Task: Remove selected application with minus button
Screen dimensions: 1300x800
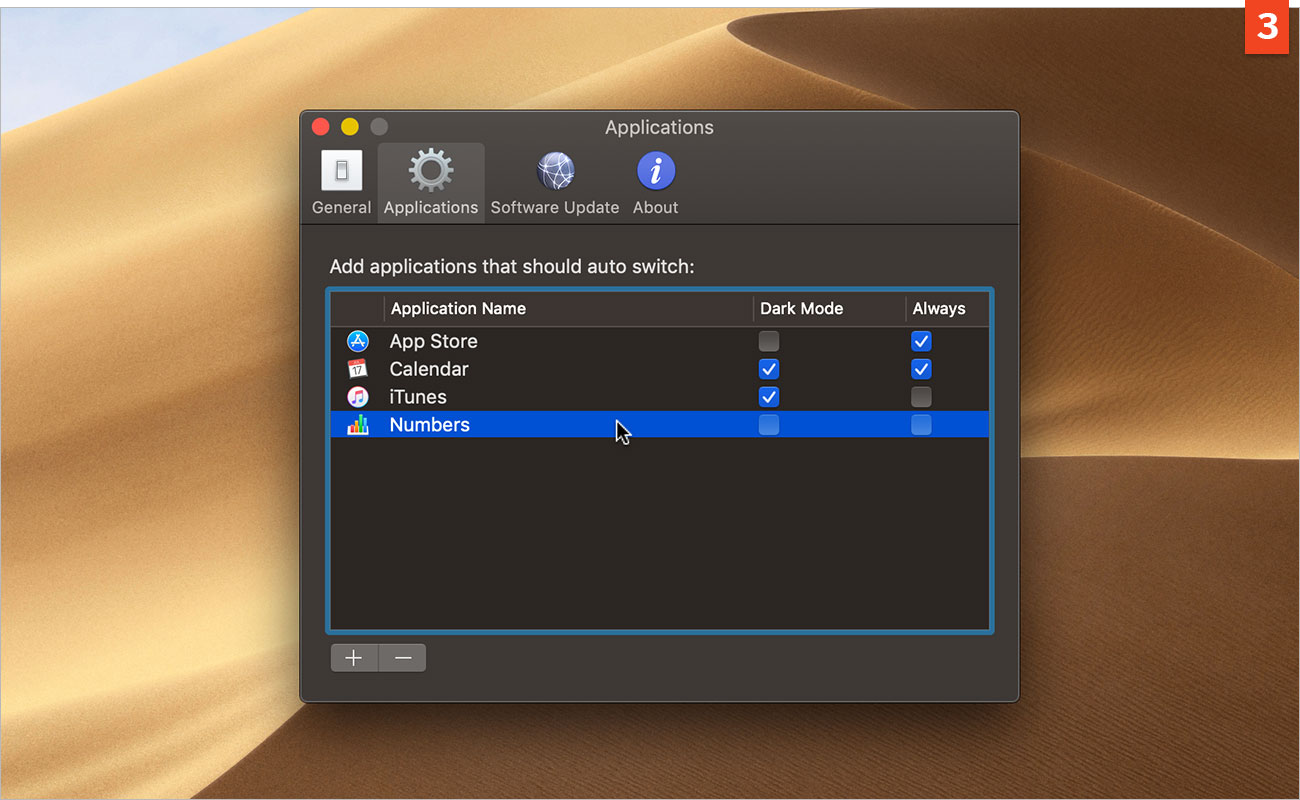Action: pos(403,658)
